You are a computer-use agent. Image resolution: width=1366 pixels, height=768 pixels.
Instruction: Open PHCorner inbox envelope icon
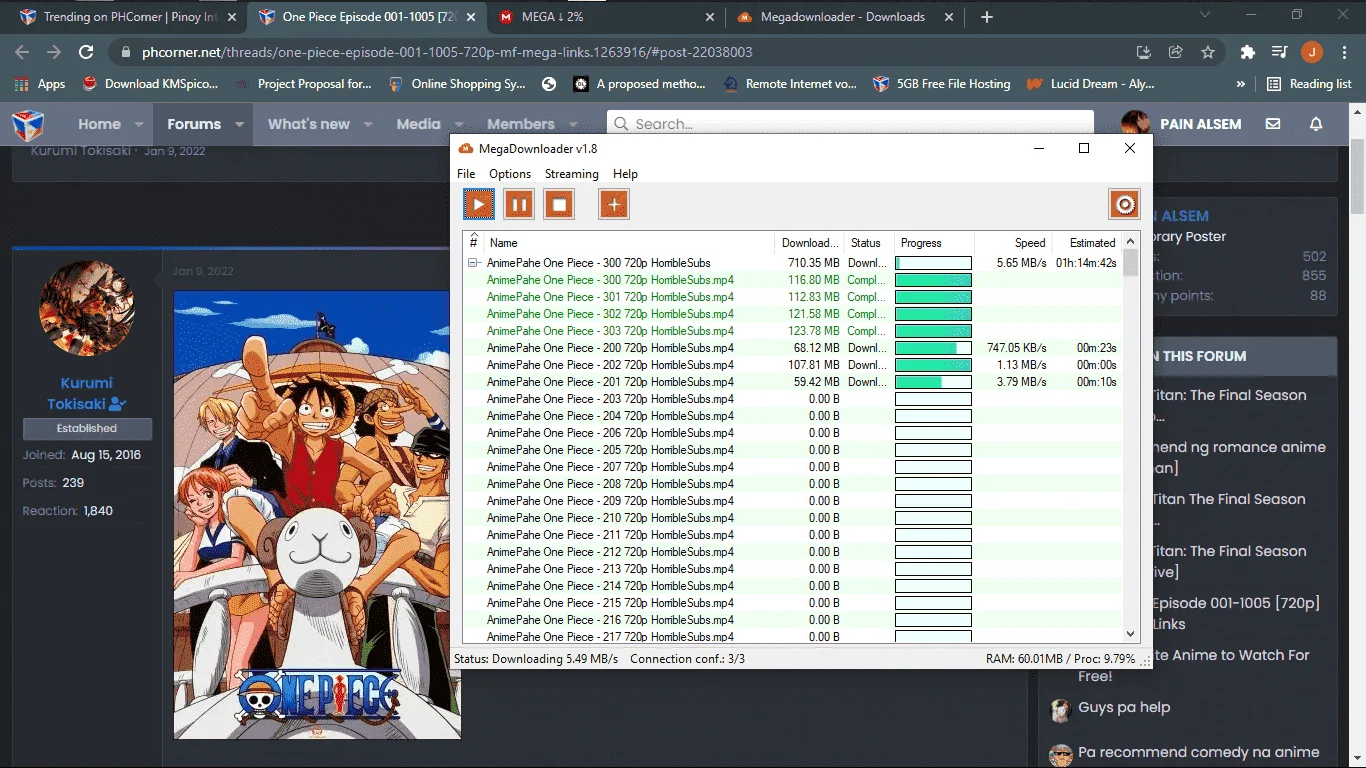coord(1272,124)
